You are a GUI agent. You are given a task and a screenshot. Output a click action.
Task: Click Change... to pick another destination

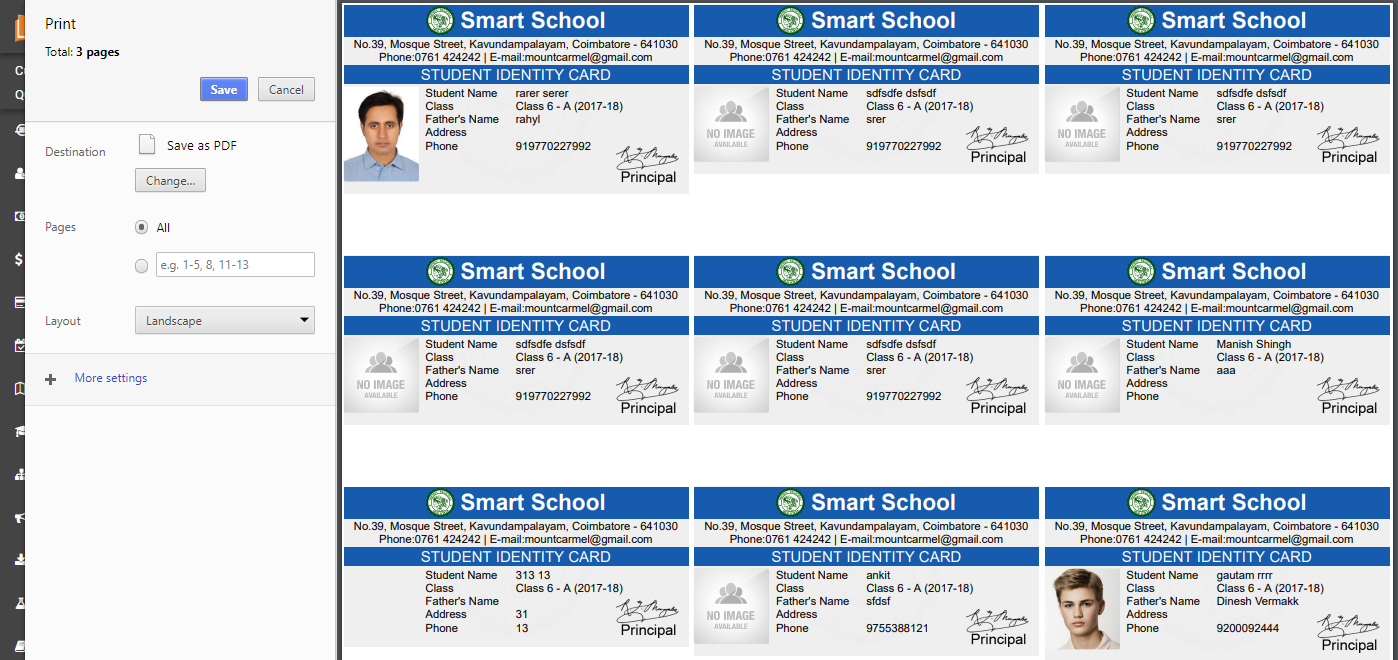pyautogui.click(x=170, y=181)
